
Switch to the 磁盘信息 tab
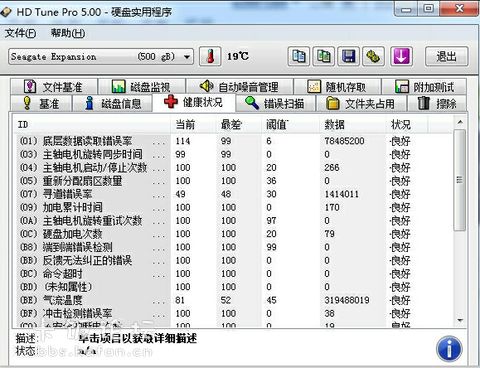click(x=113, y=104)
